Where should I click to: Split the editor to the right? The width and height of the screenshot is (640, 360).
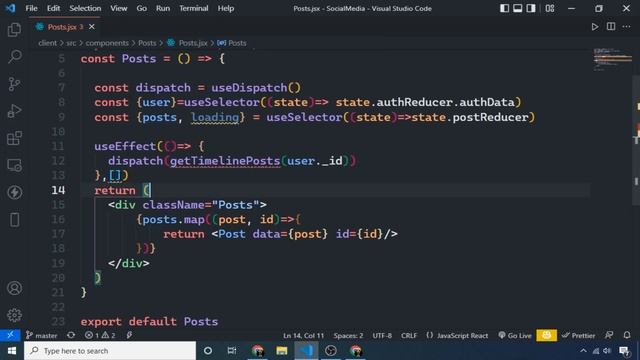click(611, 27)
